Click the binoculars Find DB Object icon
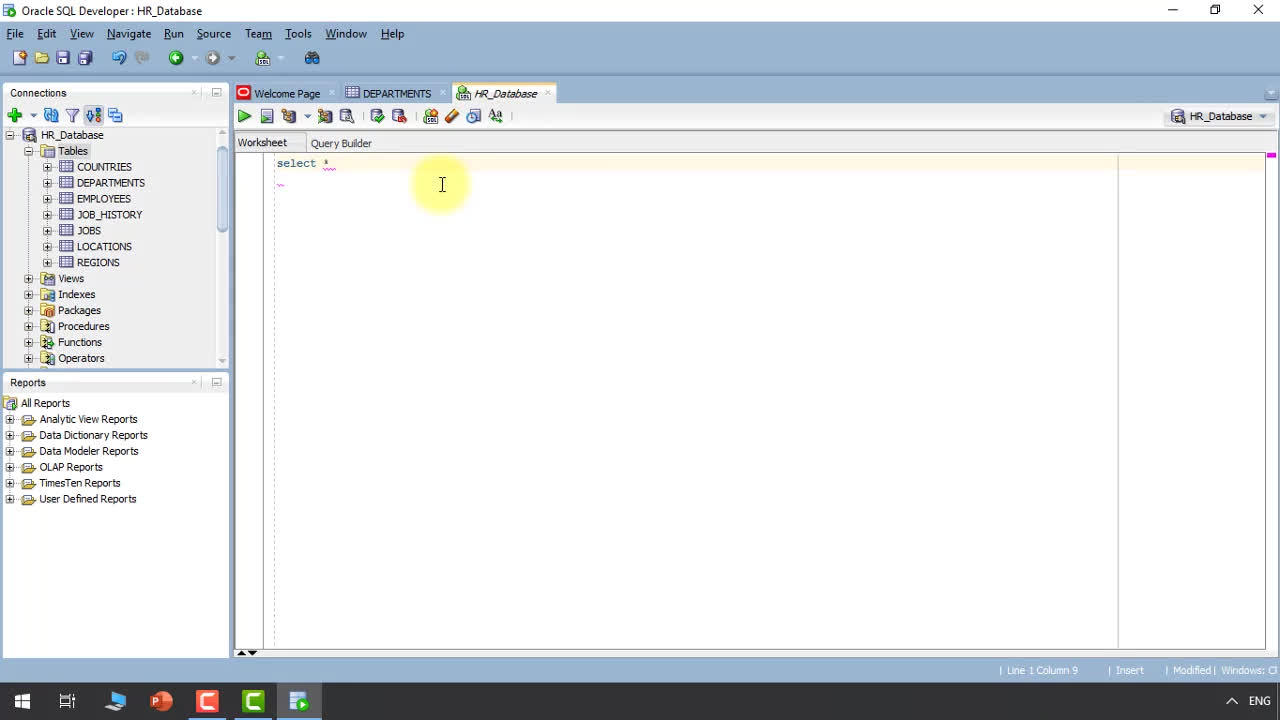Viewport: 1280px width, 720px height. [312, 58]
